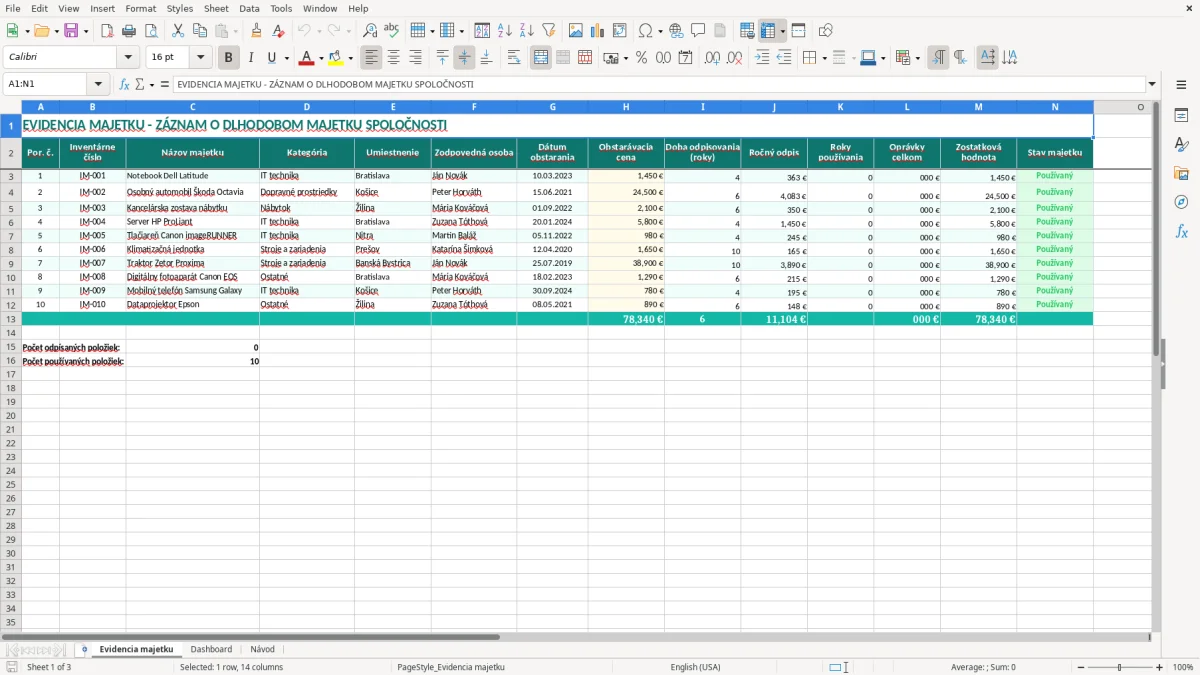Expand the Name Box dropdown arrow
This screenshot has width=1200, height=675.
pyautogui.click(x=97, y=84)
